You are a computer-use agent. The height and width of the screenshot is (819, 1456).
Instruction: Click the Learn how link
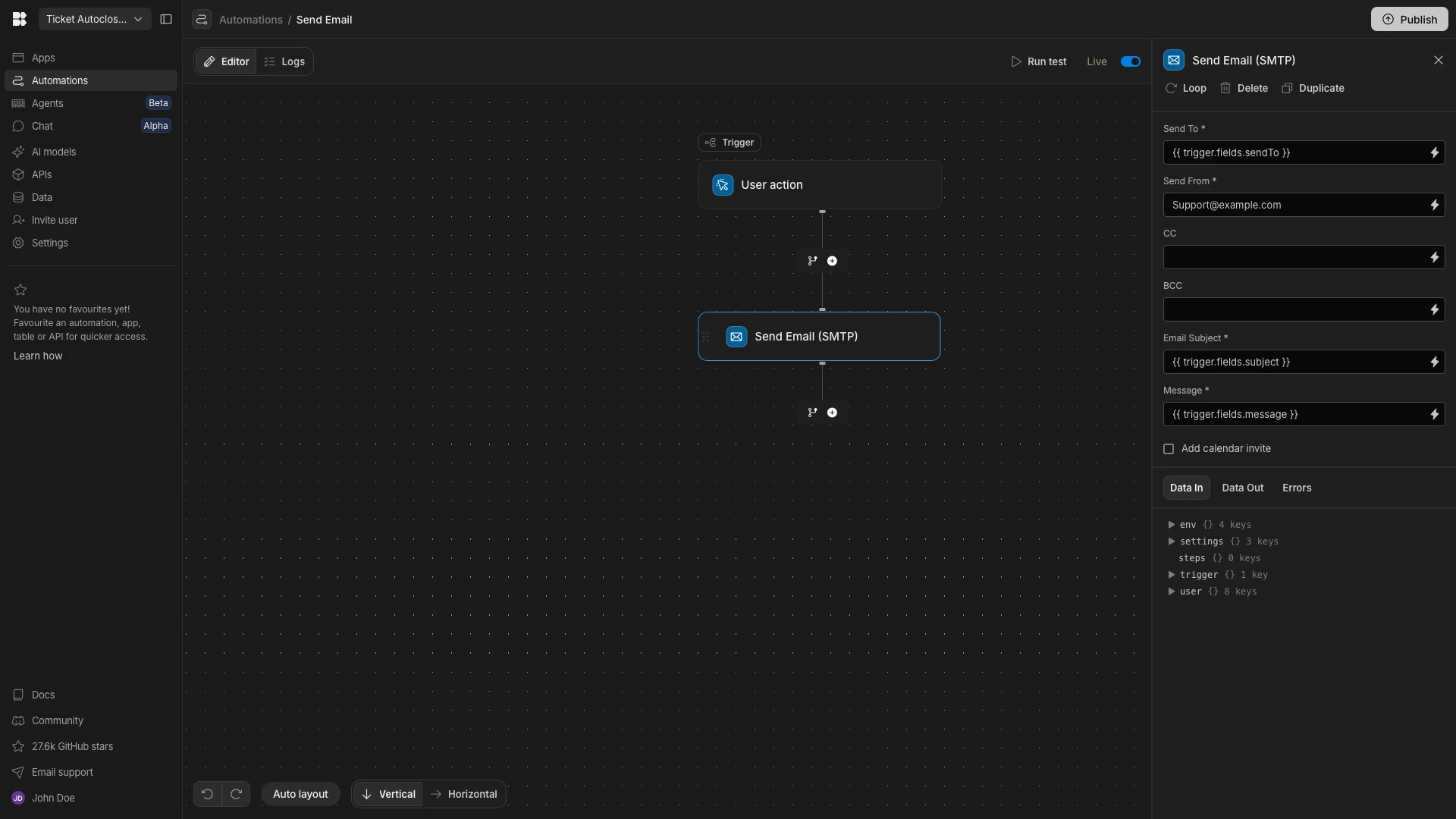(38, 356)
